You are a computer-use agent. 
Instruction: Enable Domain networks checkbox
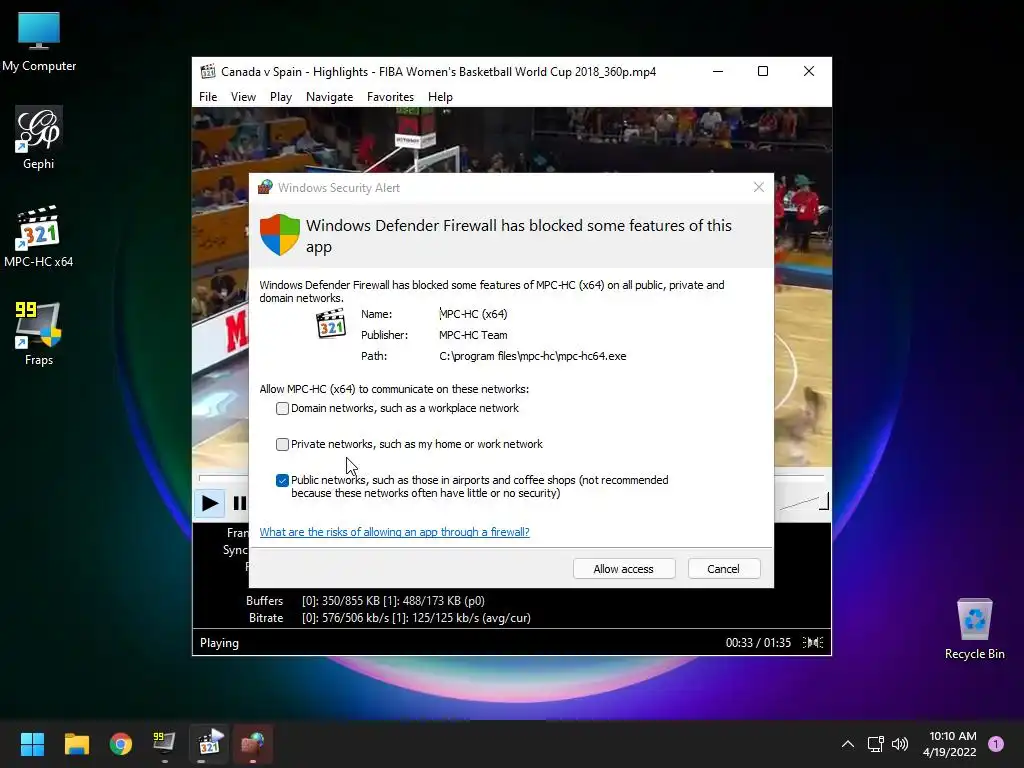(282, 409)
